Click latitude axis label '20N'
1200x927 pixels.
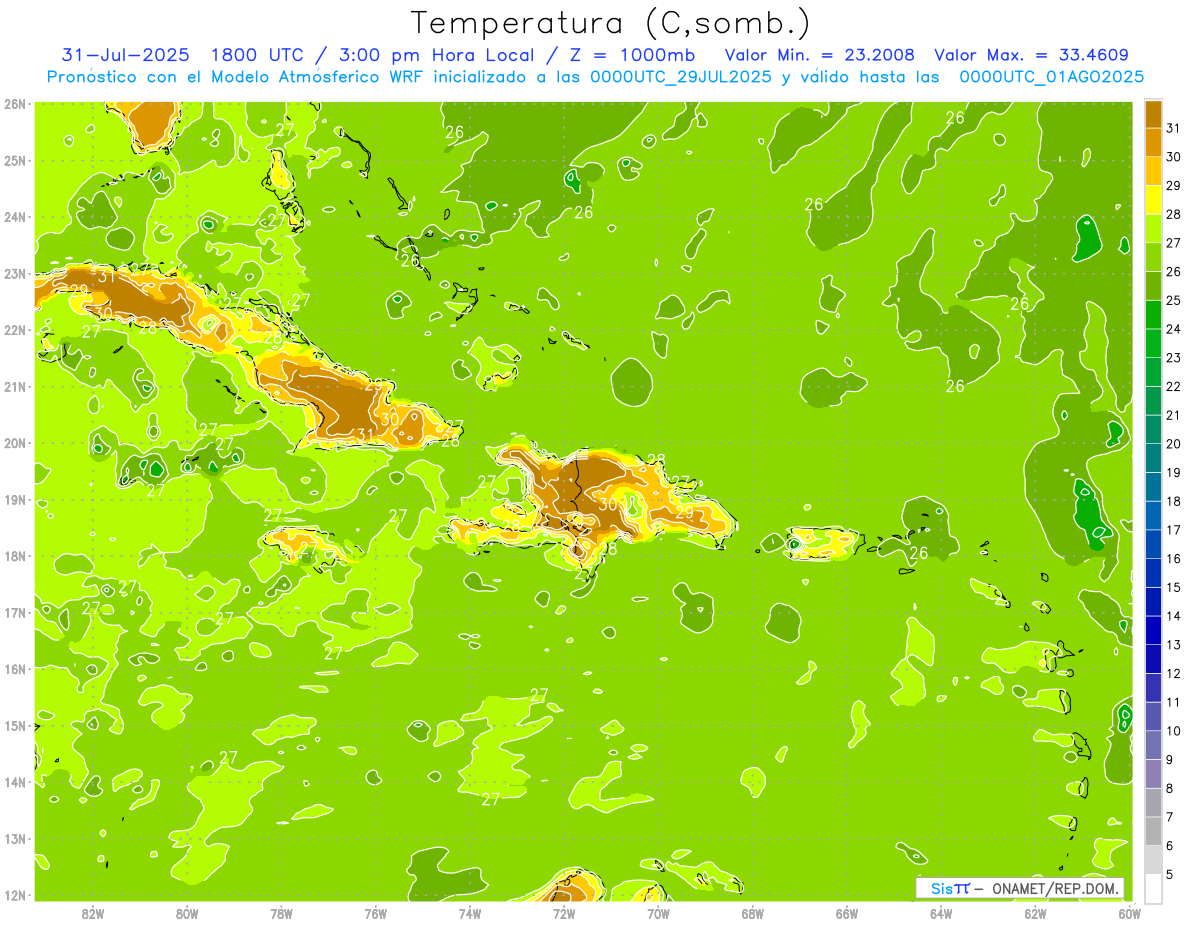tap(15, 443)
